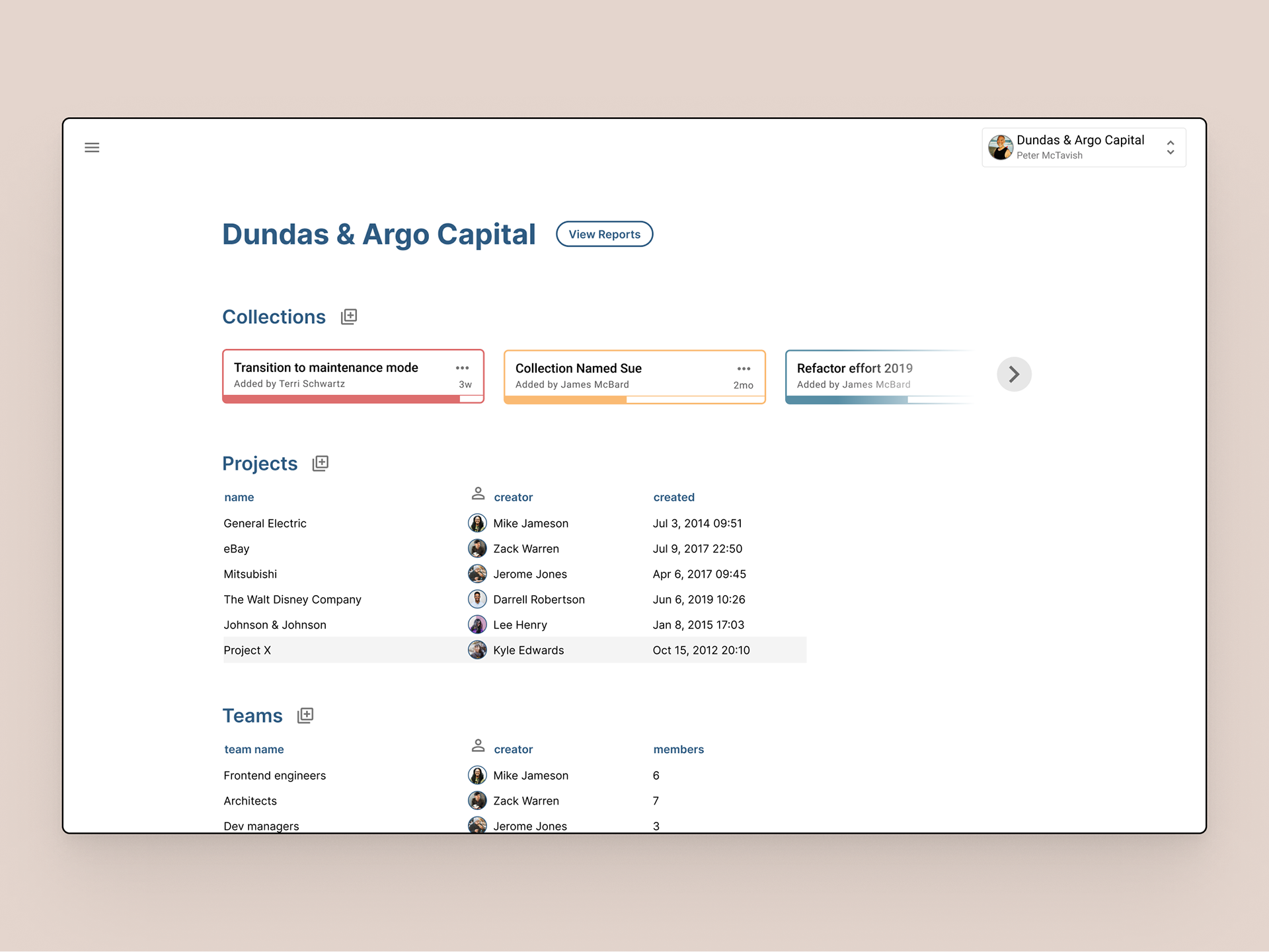The width and height of the screenshot is (1269, 952).
Task: Open the Frontend engineers team
Action: [x=275, y=776]
